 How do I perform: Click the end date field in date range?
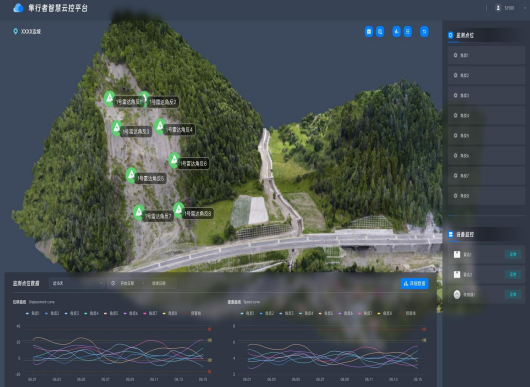point(159,283)
